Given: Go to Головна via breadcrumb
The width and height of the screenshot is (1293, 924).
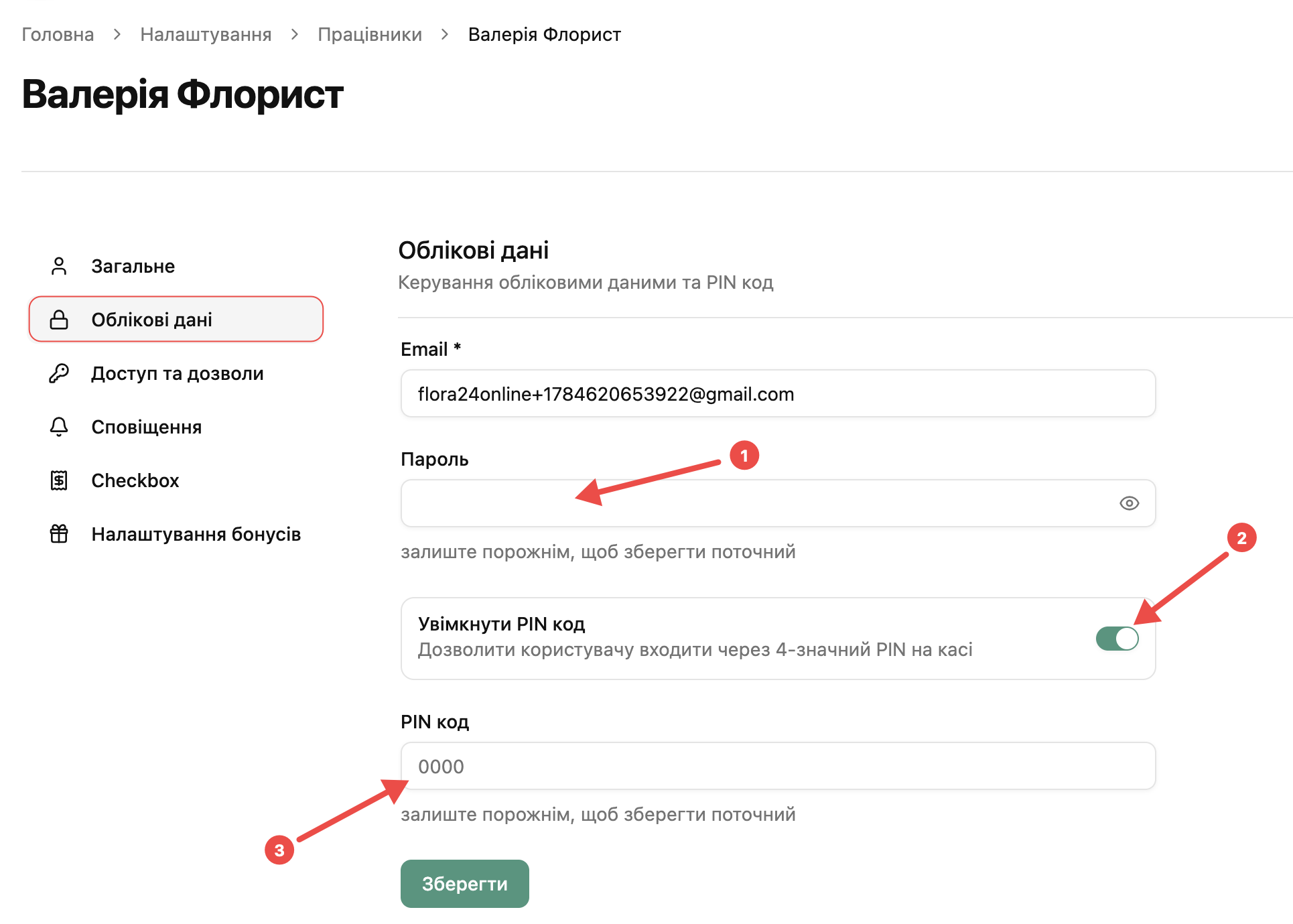Looking at the screenshot, I should point(58,34).
